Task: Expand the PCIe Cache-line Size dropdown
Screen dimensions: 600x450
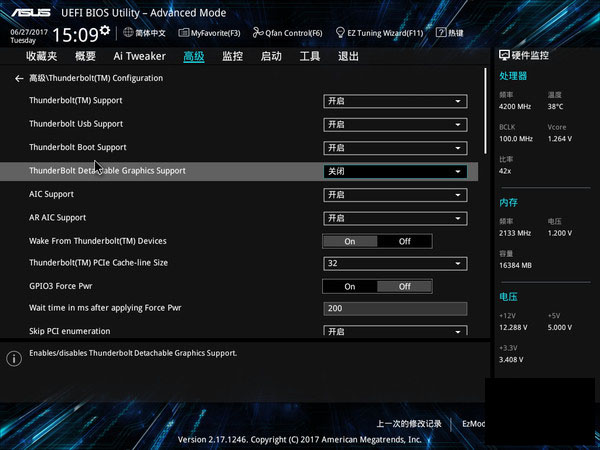Action: pos(395,263)
